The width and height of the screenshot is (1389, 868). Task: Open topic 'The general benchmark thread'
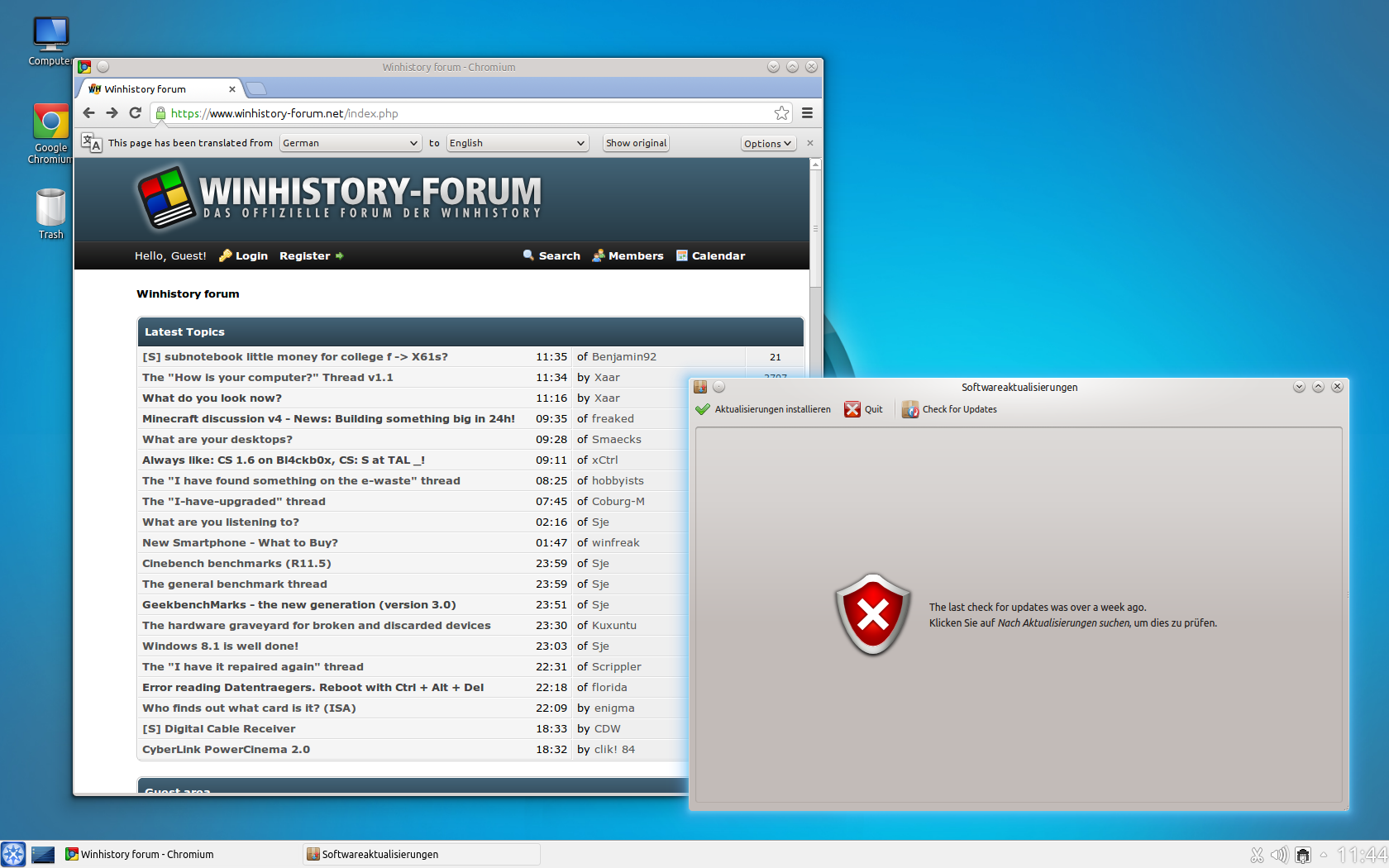235,584
